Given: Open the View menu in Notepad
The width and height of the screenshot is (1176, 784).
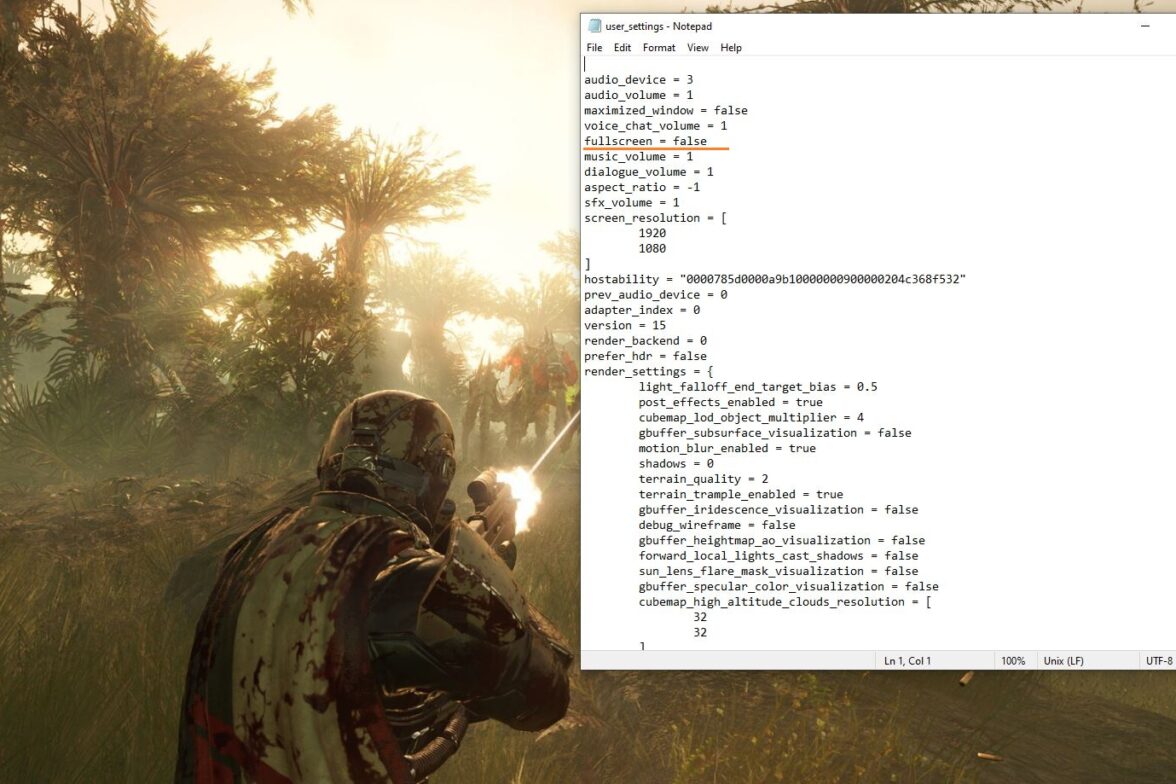Looking at the screenshot, I should coord(698,47).
